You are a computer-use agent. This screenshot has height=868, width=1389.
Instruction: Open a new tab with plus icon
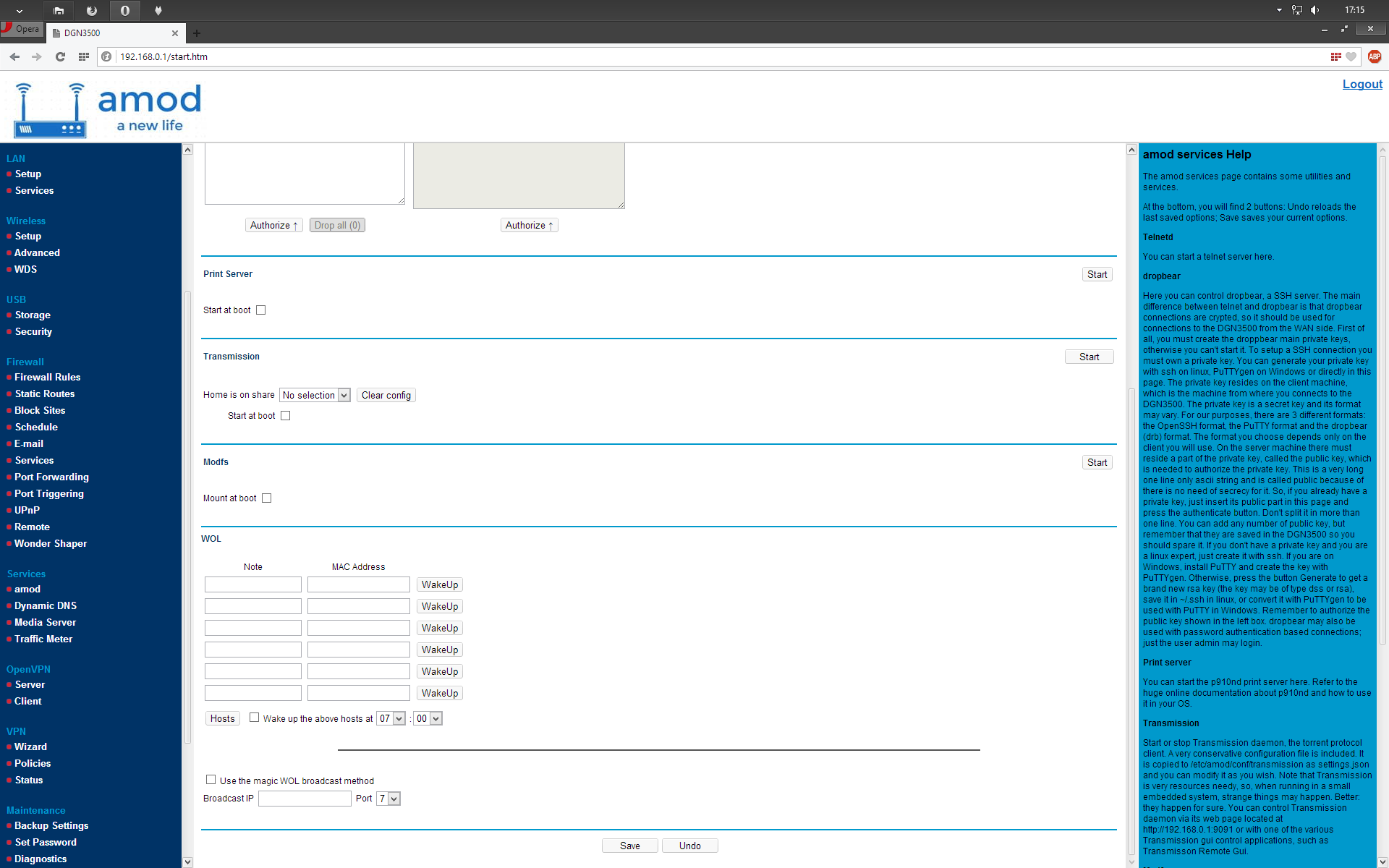196,33
